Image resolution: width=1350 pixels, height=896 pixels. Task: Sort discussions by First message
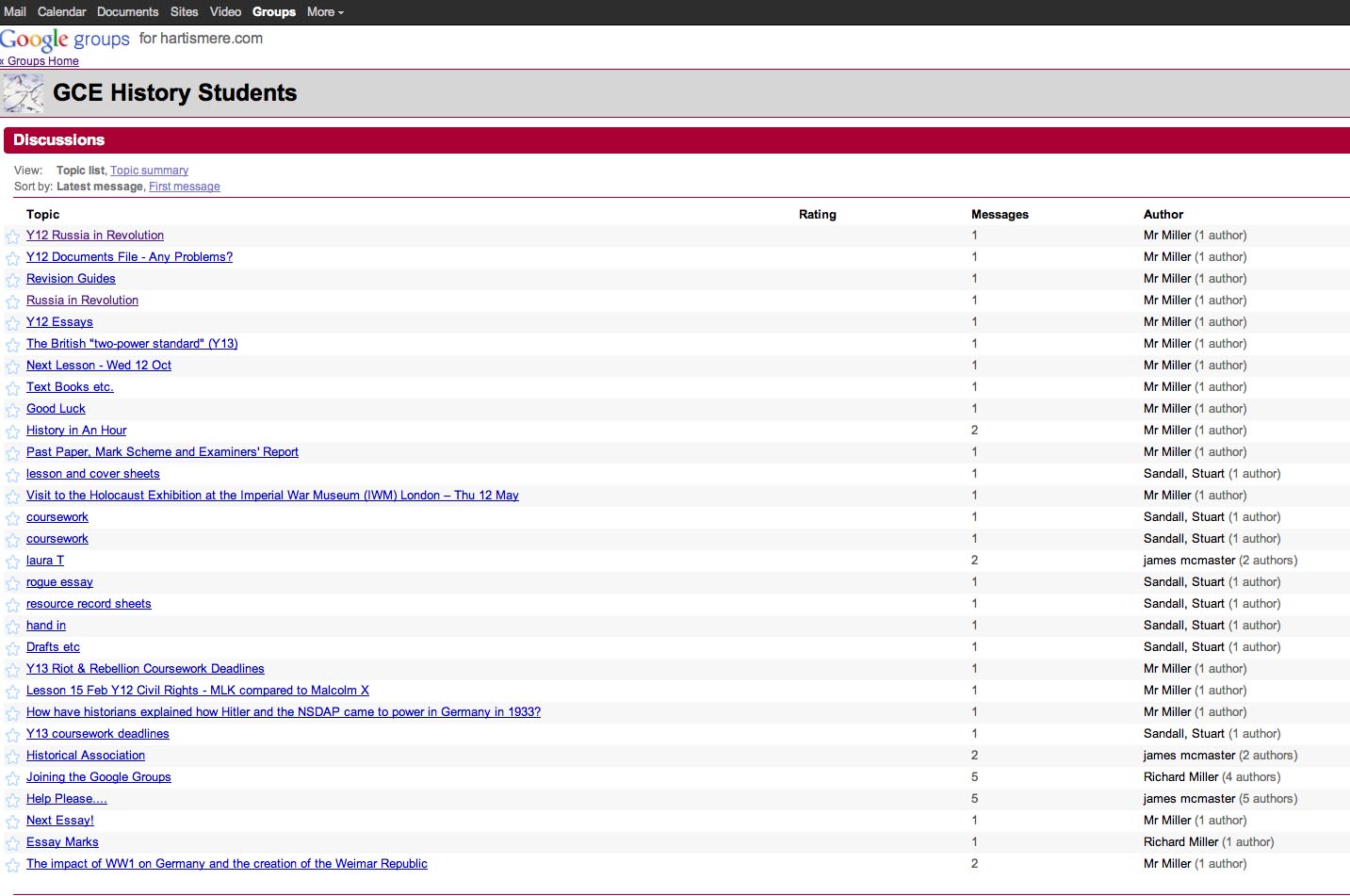click(184, 187)
